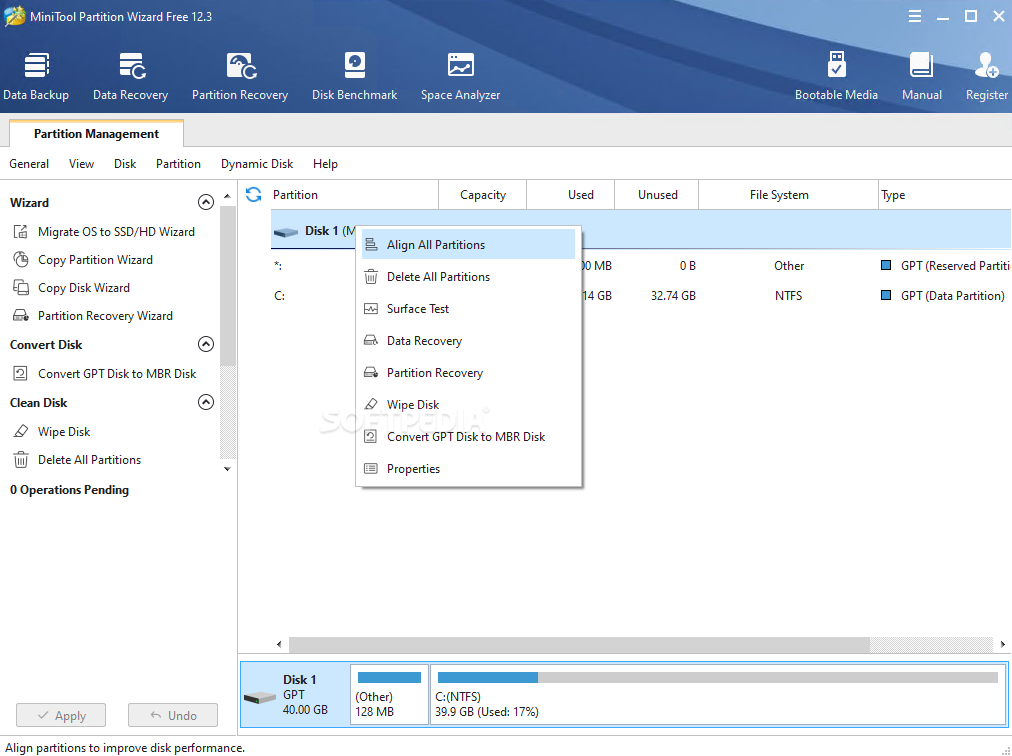Image resolution: width=1012 pixels, height=756 pixels.
Task: Select Wipe Disk from the context menu
Action: (469, 405)
